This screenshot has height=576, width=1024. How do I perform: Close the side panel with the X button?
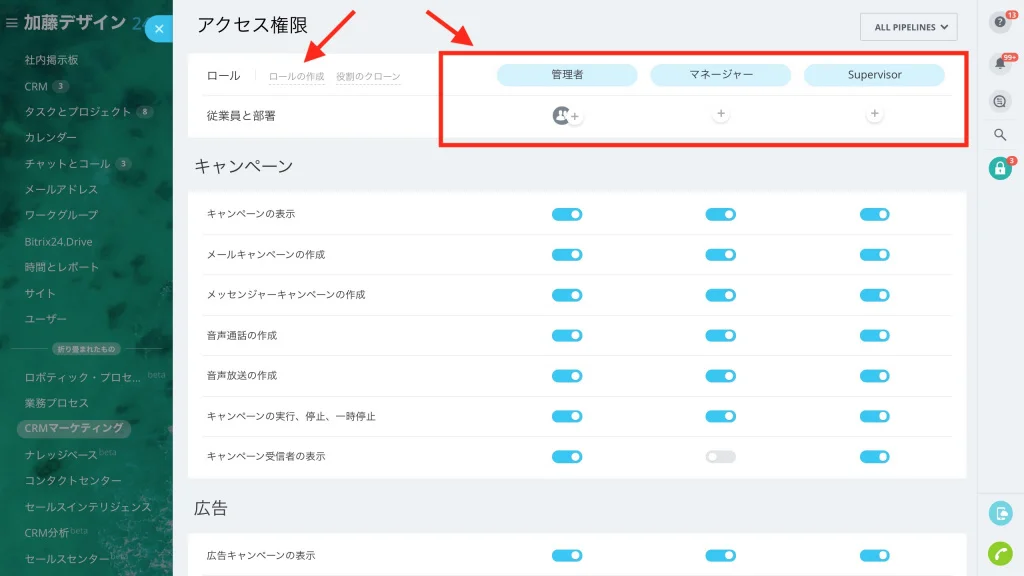tap(159, 29)
